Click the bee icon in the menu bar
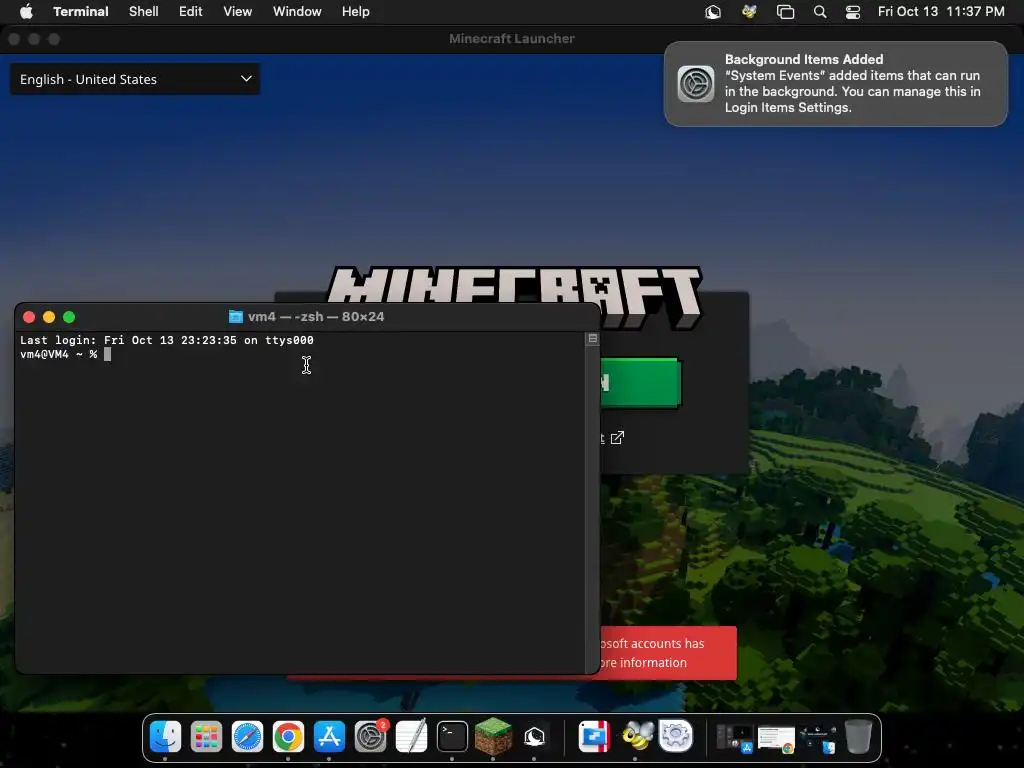The image size is (1024, 768). click(749, 12)
